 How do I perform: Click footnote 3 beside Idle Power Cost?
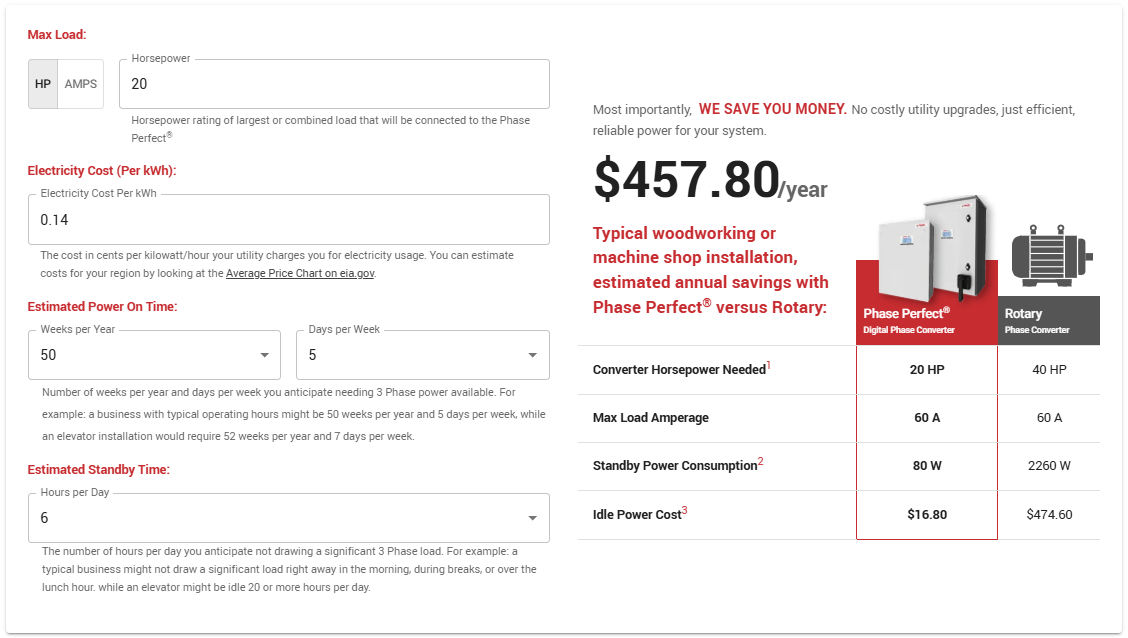coord(685,510)
